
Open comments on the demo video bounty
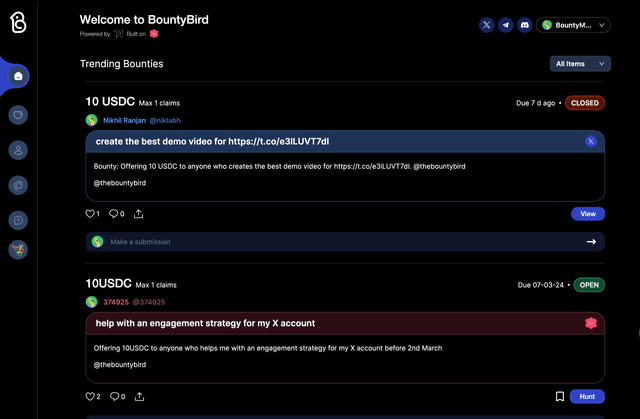pos(117,214)
